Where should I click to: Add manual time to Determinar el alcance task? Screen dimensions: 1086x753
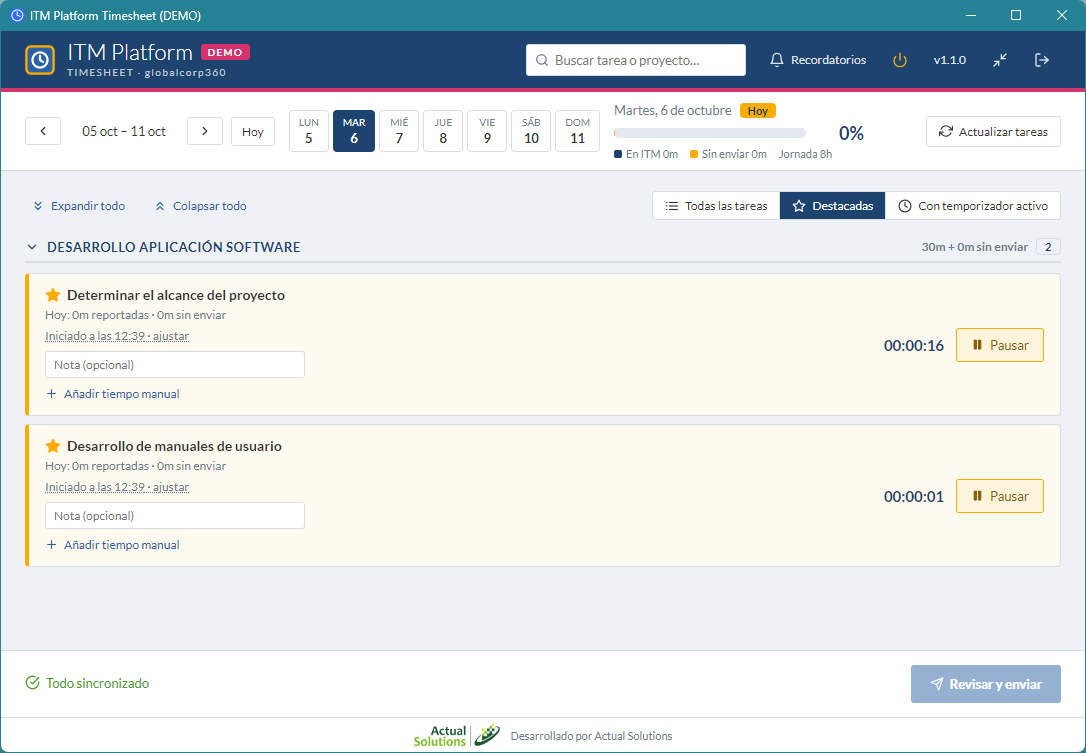click(113, 393)
